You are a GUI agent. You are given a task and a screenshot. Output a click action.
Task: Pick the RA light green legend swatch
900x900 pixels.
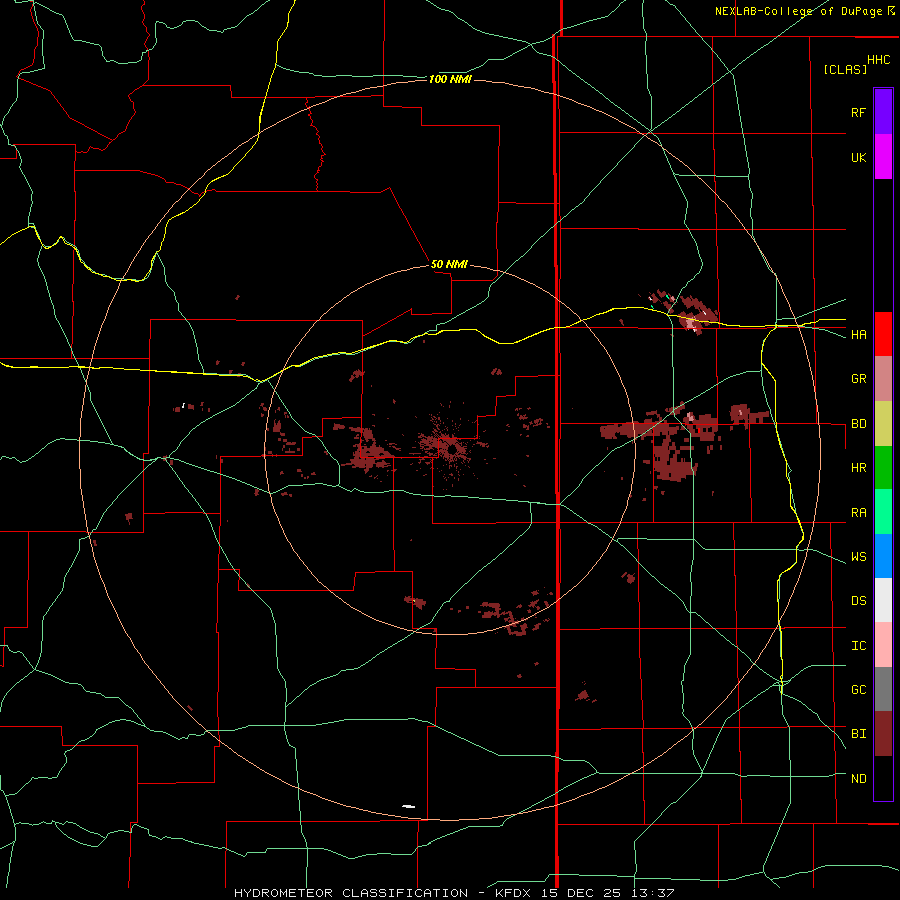click(883, 512)
